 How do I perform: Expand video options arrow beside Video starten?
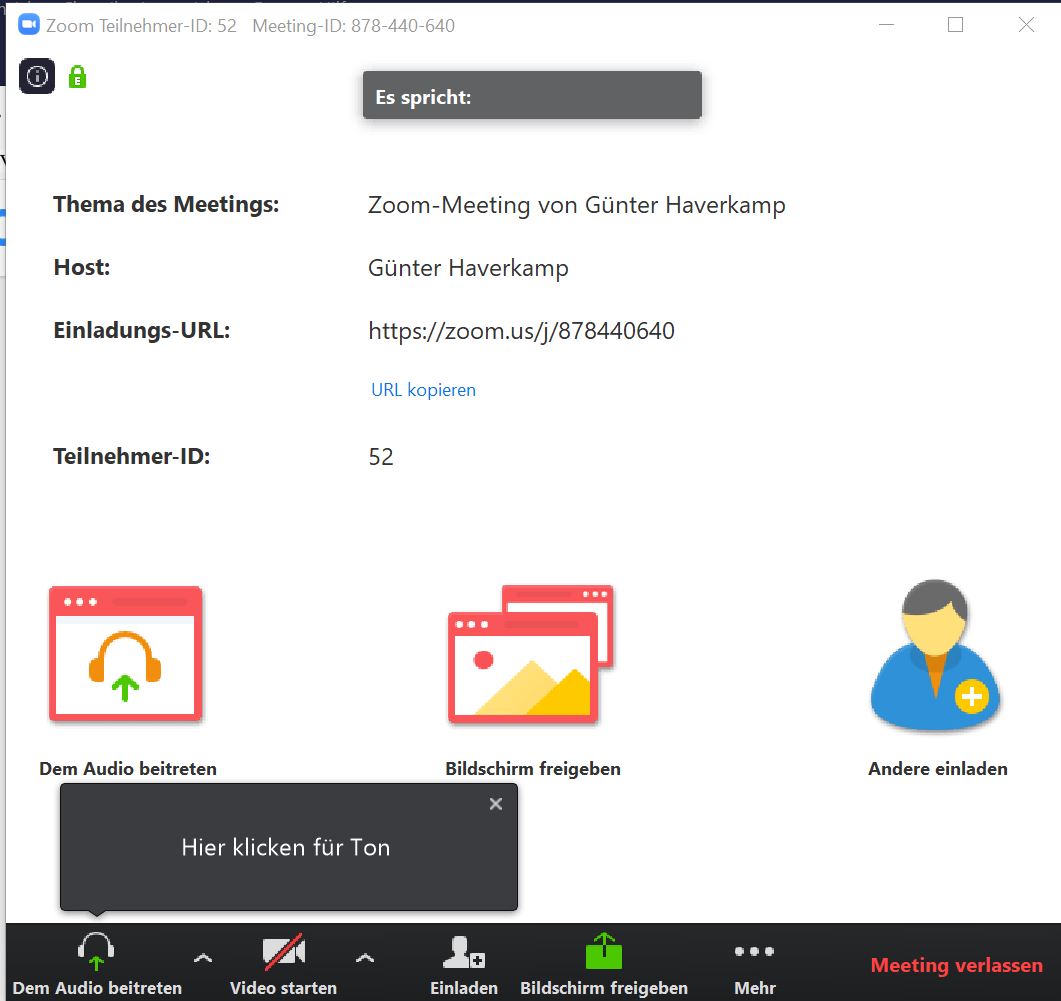365,958
